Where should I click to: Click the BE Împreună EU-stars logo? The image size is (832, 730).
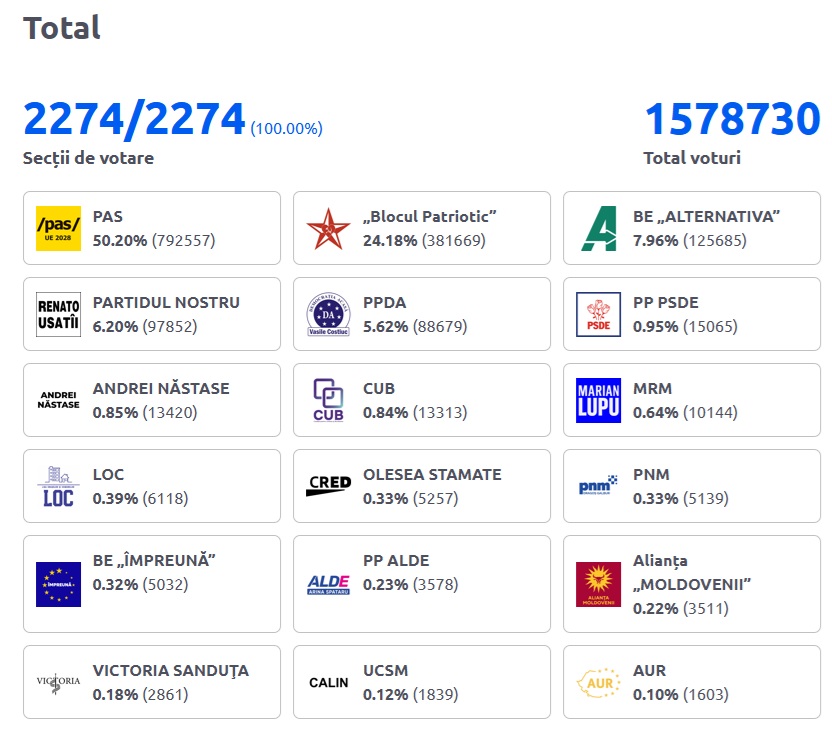click(x=58, y=584)
